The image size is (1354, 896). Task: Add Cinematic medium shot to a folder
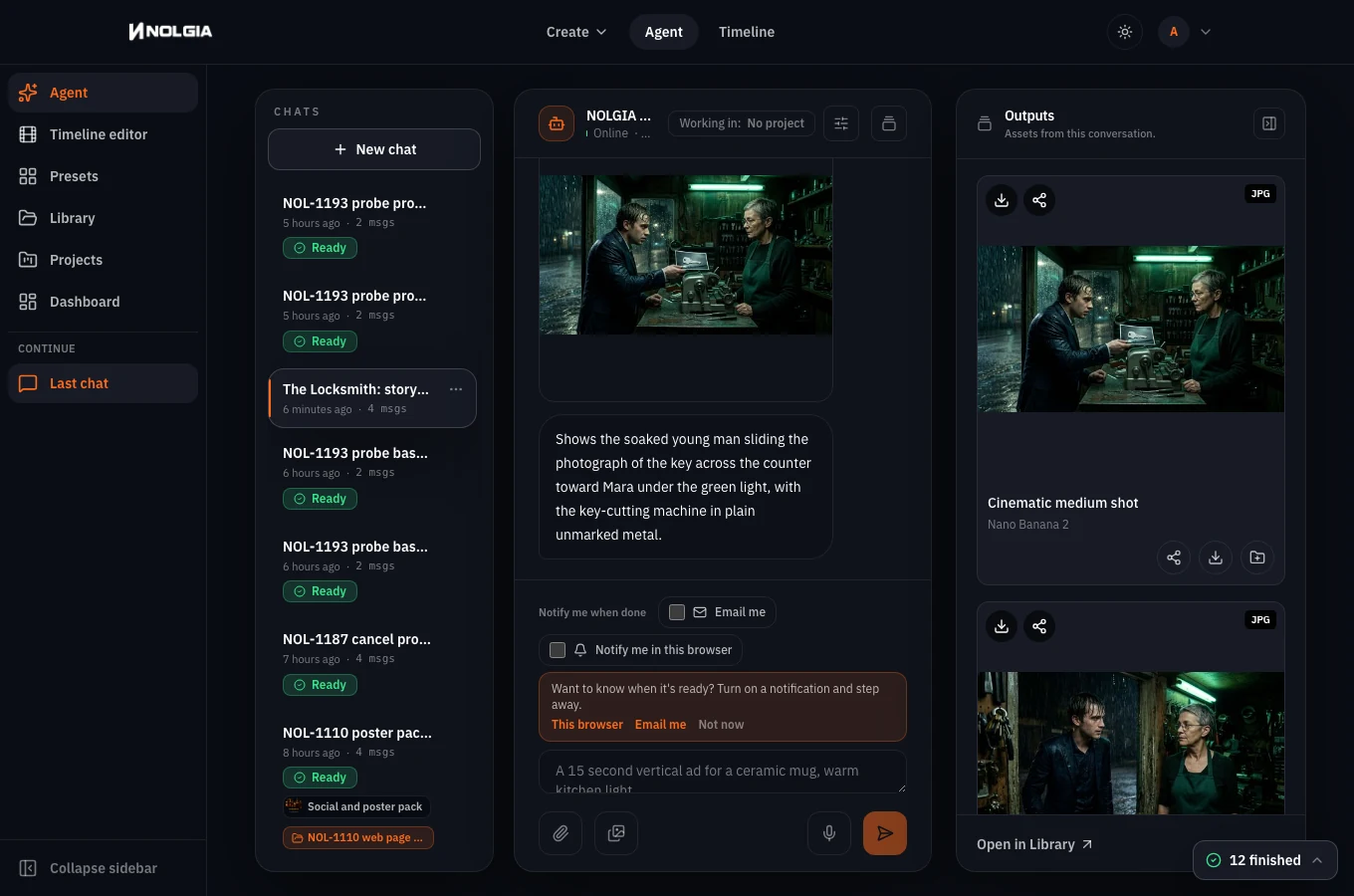(x=1257, y=558)
